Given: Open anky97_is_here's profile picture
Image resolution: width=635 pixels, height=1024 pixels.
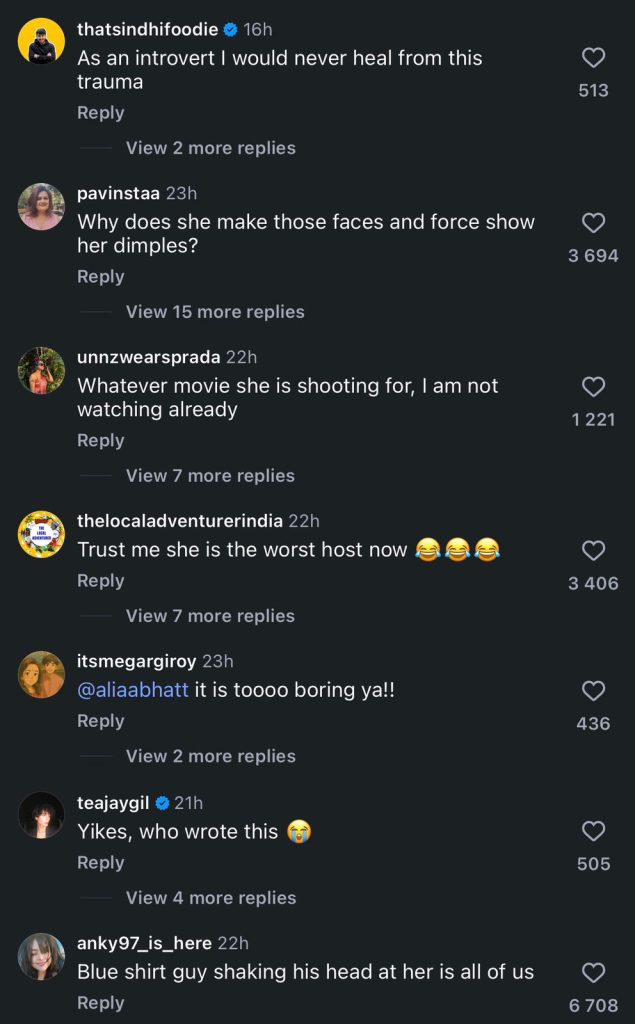Looking at the screenshot, I should 42,956.
